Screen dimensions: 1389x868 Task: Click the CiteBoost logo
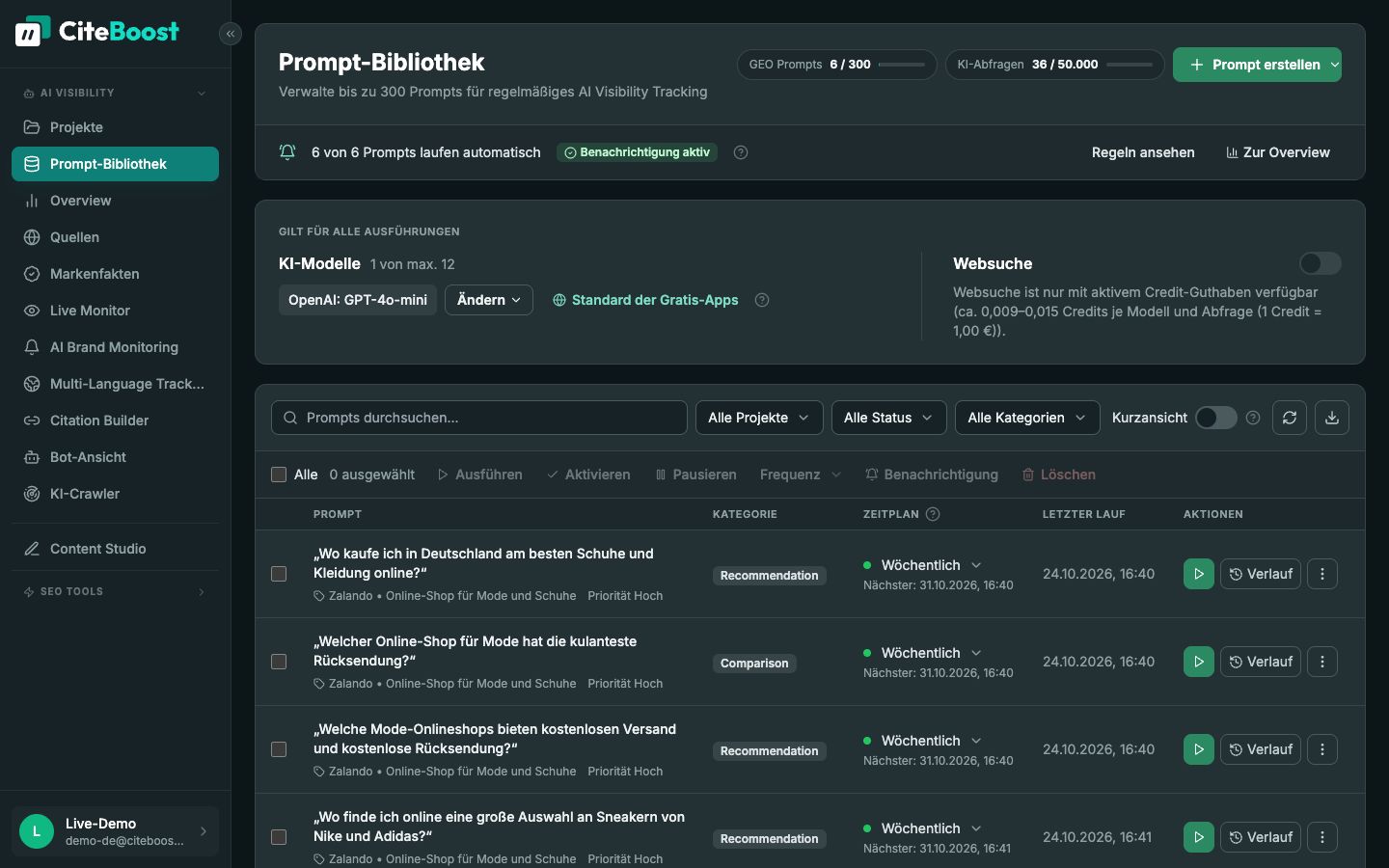click(x=97, y=32)
